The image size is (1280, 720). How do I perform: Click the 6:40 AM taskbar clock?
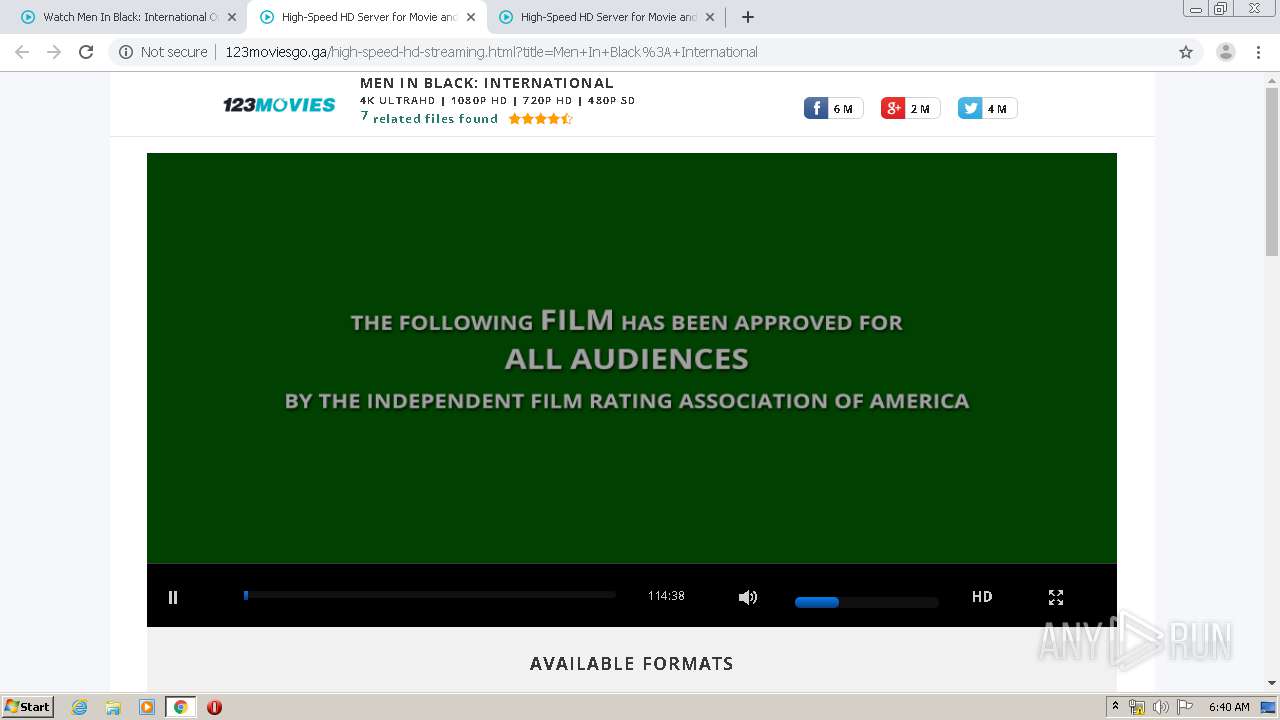point(1229,707)
